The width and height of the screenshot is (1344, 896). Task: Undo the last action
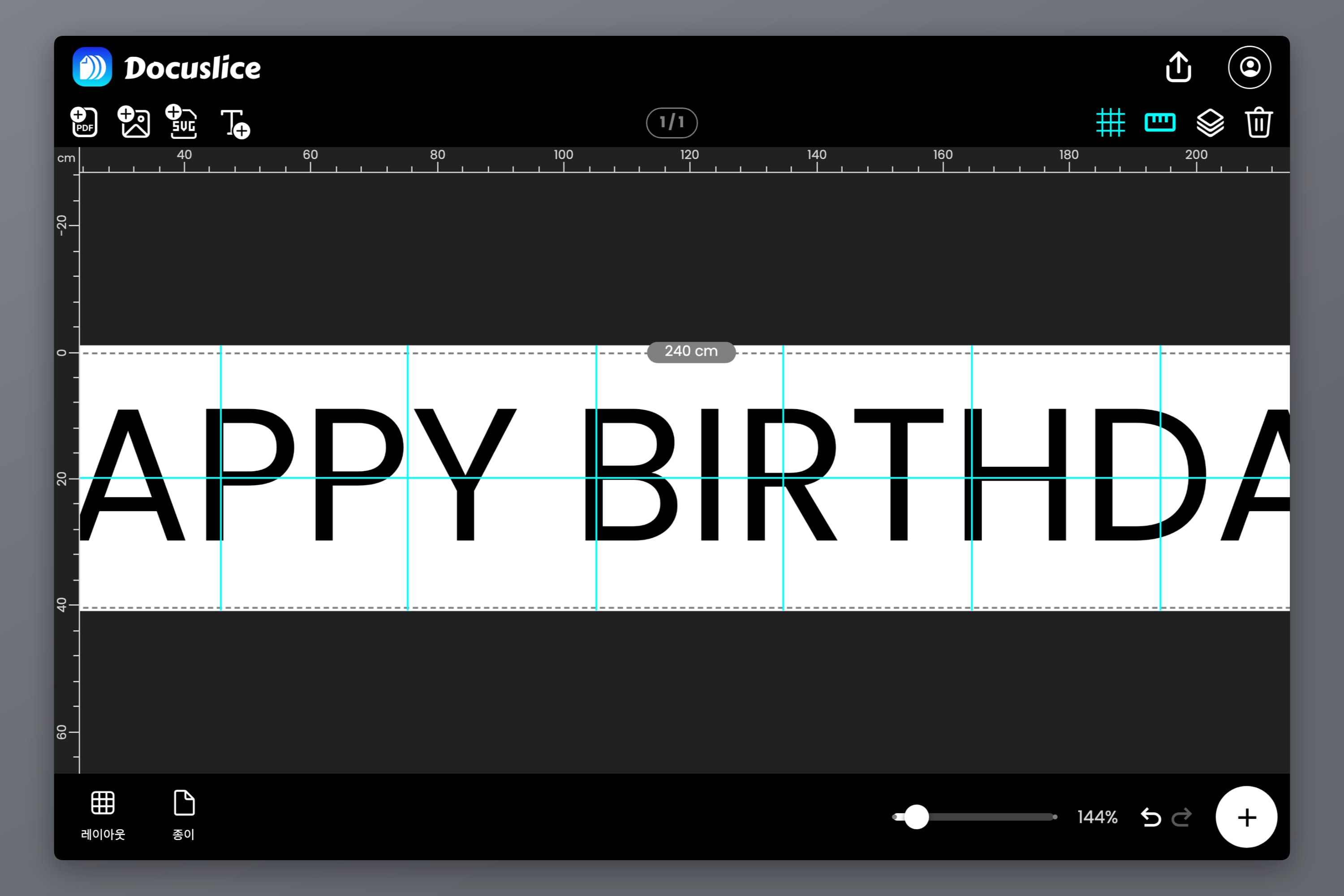(x=1150, y=817)
